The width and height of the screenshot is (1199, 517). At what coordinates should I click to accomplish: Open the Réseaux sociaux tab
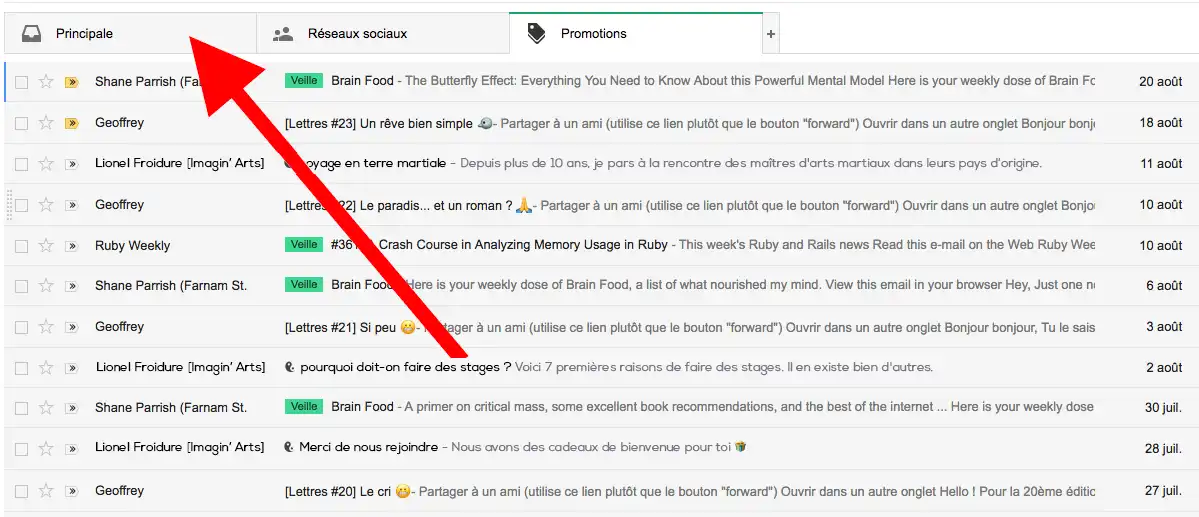pos(382,34)
